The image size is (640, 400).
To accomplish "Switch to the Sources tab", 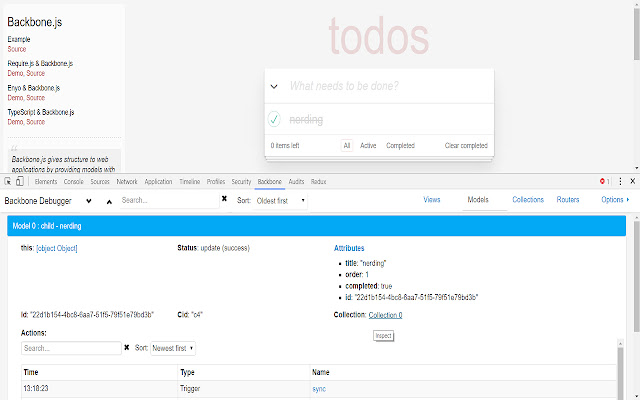I will click(100, 182).
